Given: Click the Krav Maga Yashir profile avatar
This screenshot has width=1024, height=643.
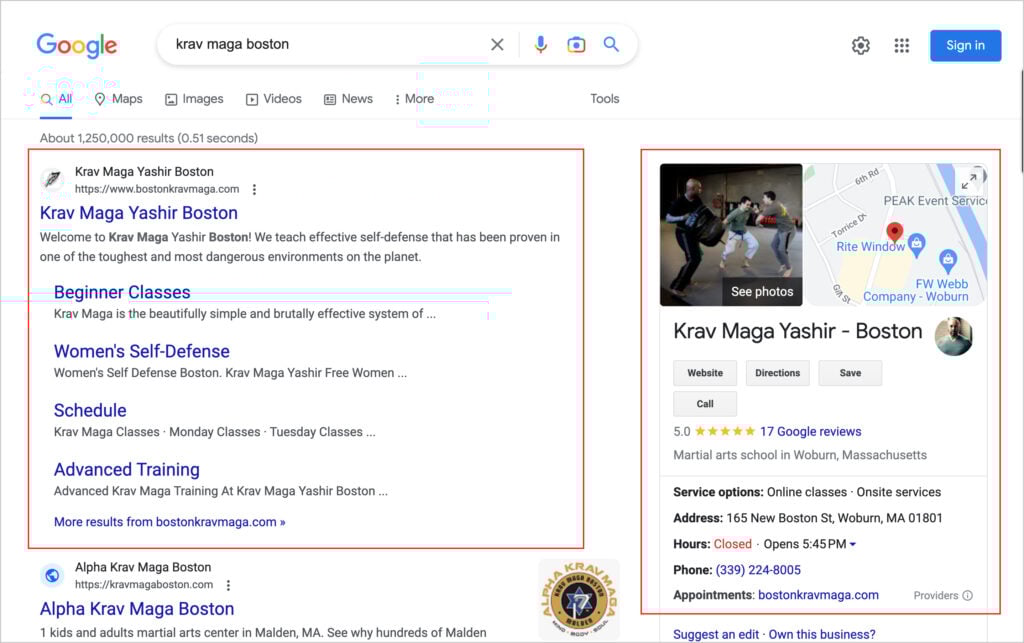Looking at the screenshot, I should [953, 336].
